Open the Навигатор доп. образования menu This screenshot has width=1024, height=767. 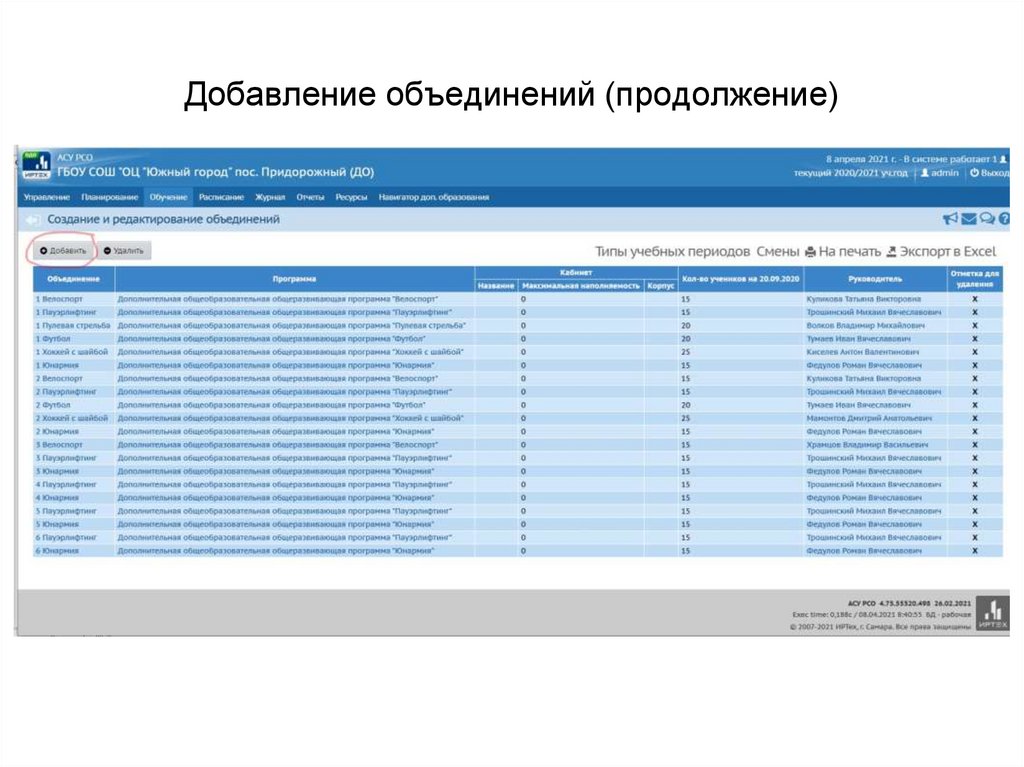click(433, 197)
